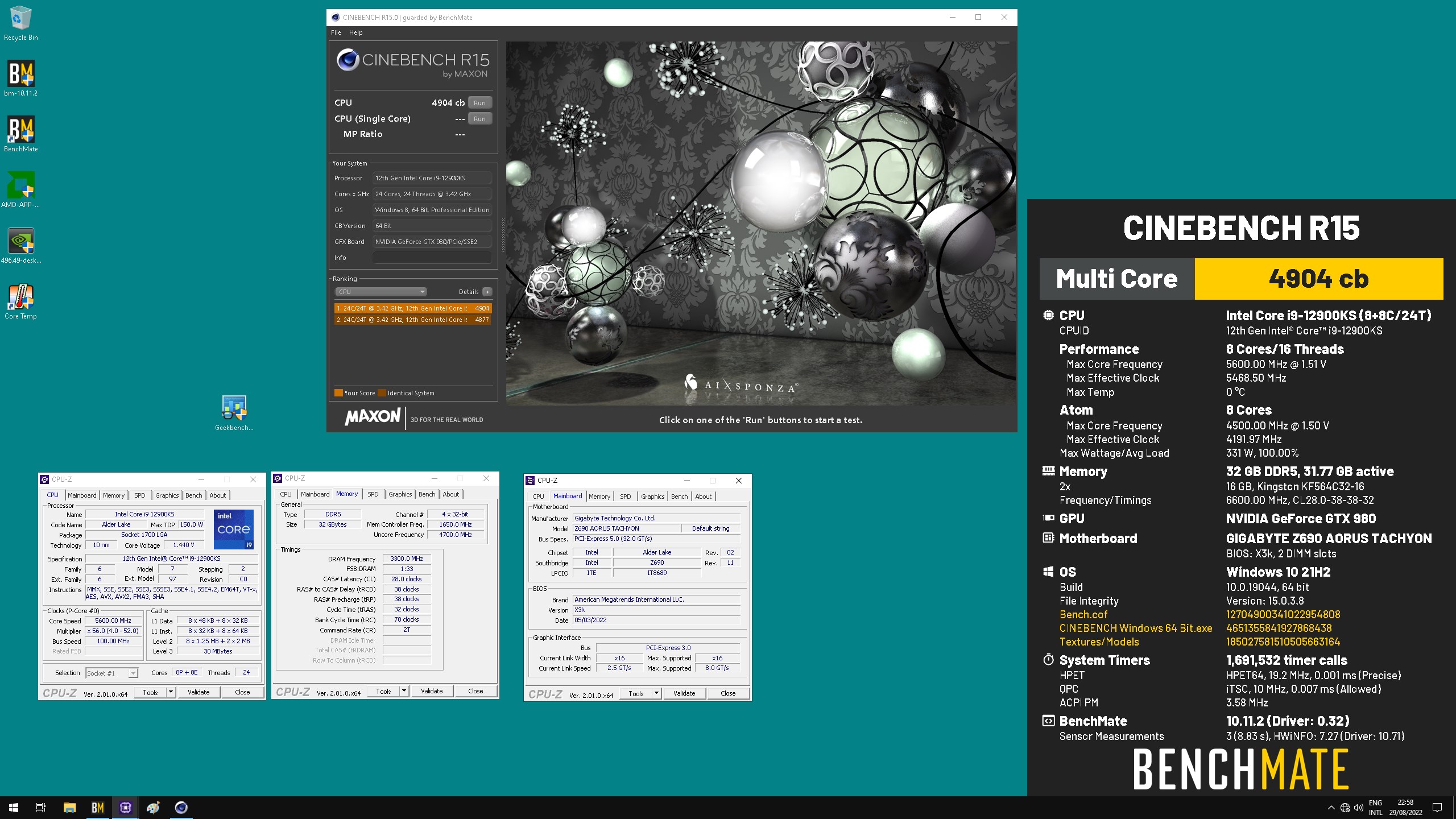
Task: Expand Tools dropdown arrow in CPU-Z Memory window
Action: coord(404,691)
